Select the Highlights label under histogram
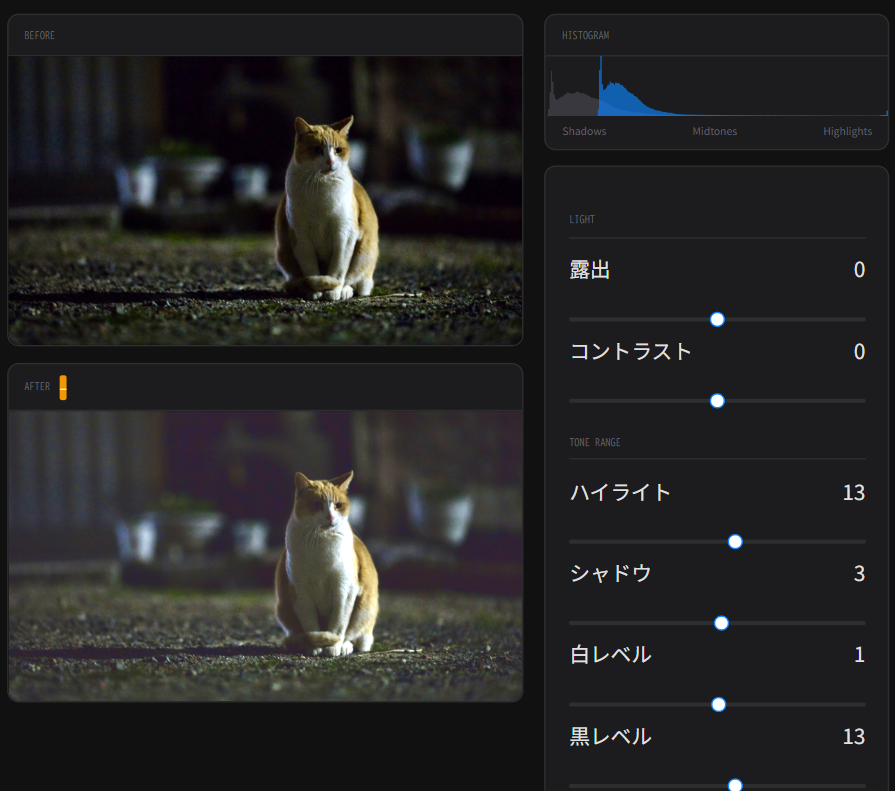 847,131
